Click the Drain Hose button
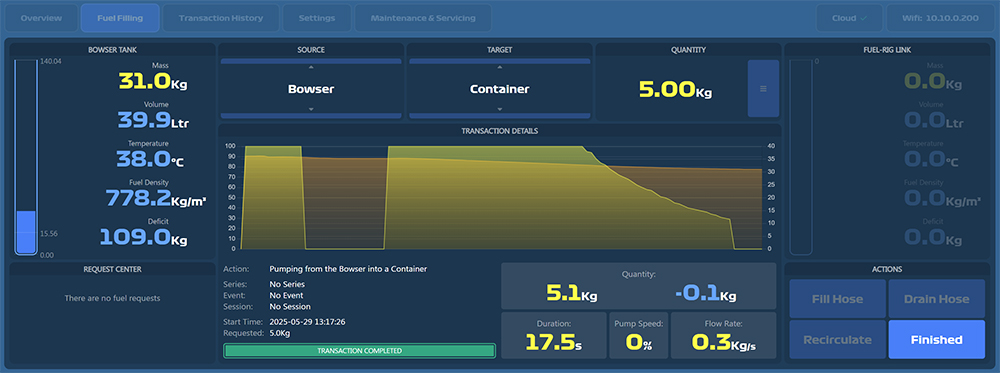 tap(936, 299)
